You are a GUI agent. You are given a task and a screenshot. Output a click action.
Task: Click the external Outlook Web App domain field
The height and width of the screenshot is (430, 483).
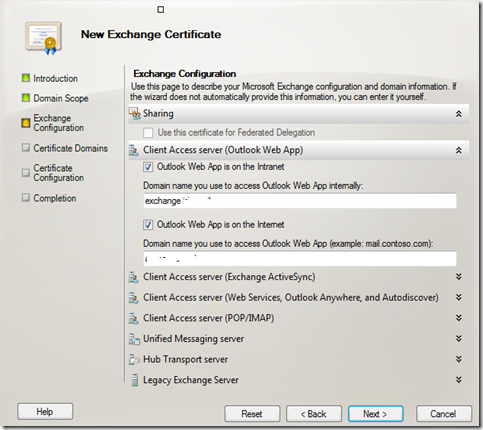300,259
